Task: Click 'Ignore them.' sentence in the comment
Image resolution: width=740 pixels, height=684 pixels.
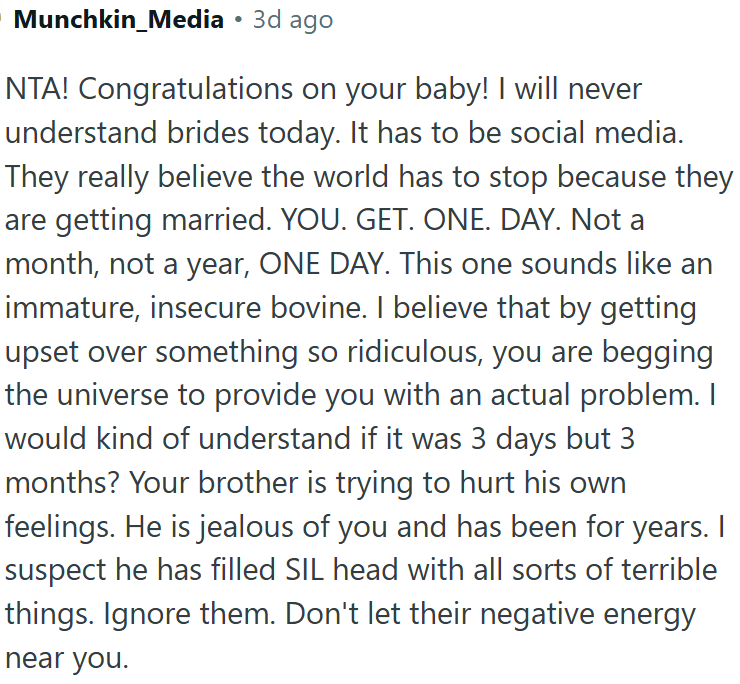Action: 189,615
